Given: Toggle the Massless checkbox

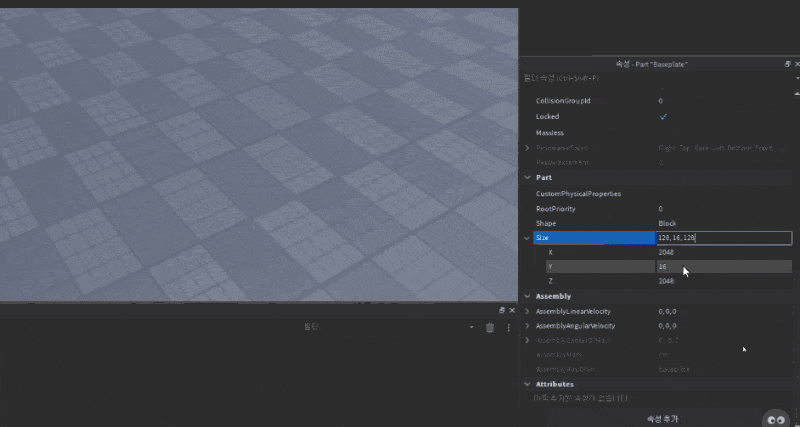Looking at the screenshot, I should point(662,132).
